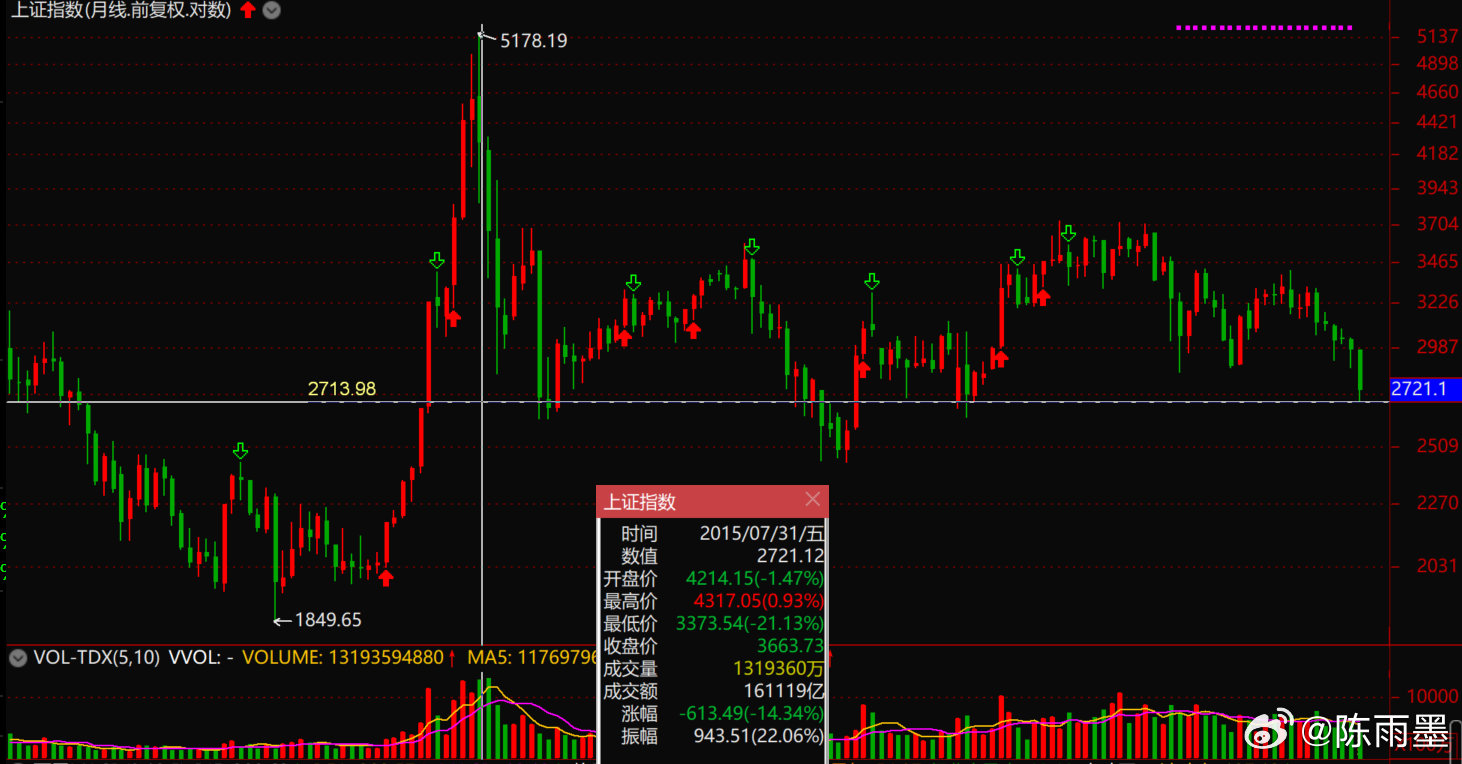This screenshot has height=764, width=1462.
Task: Open the dropdown beside the 上证指数 chart title
Action: click(x=271, y=11)
